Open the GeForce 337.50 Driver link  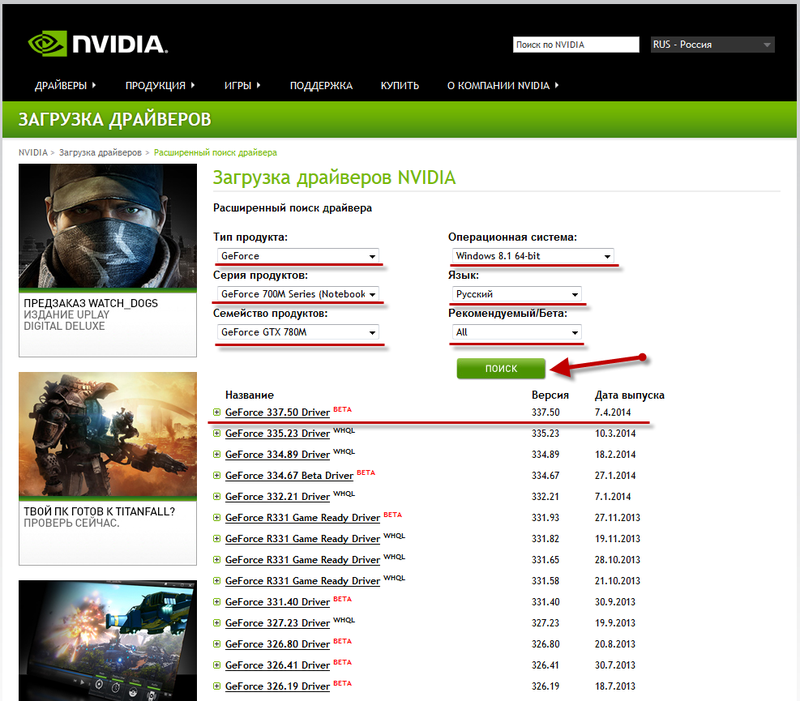[277, 412]
